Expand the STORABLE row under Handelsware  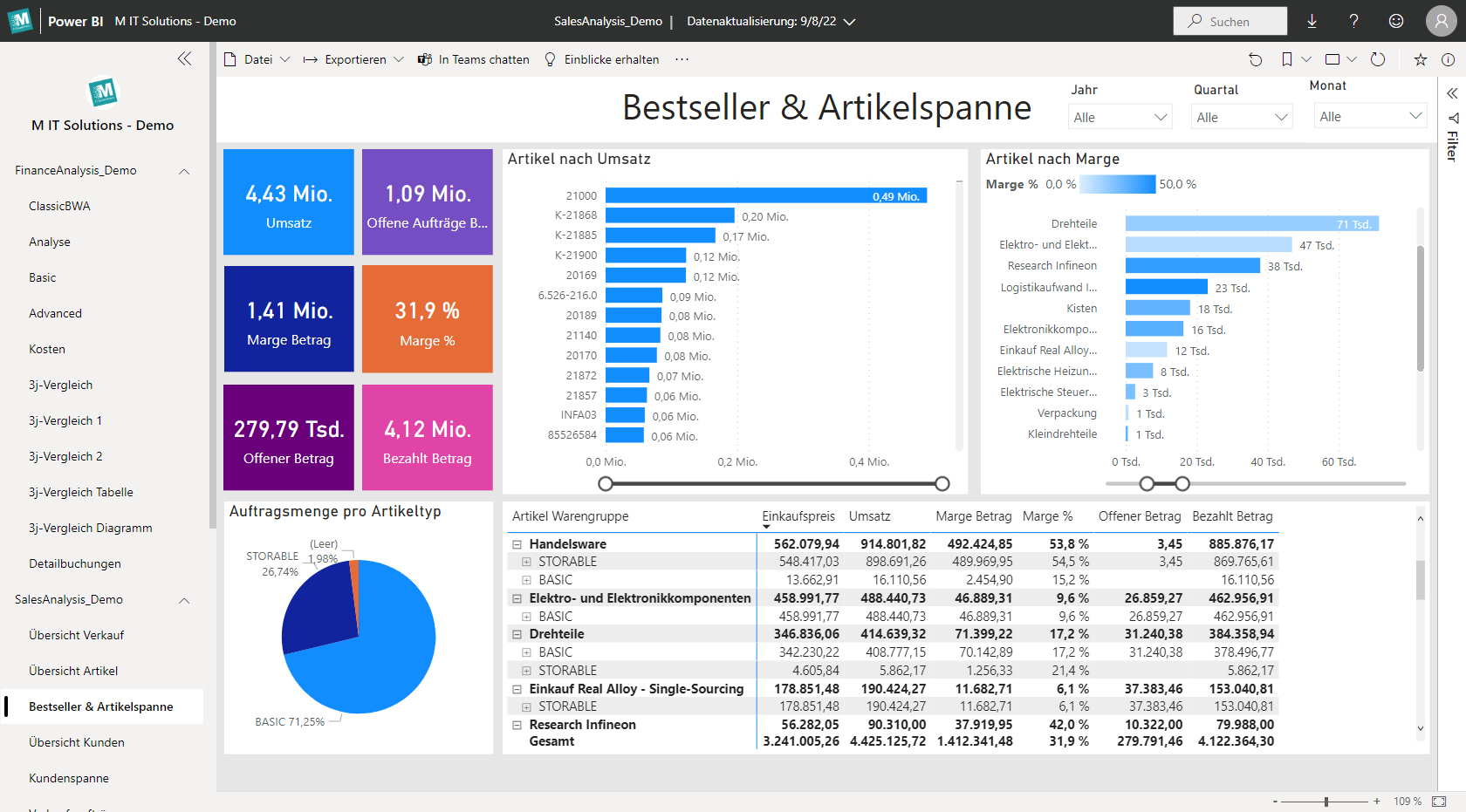pos(526,562)
